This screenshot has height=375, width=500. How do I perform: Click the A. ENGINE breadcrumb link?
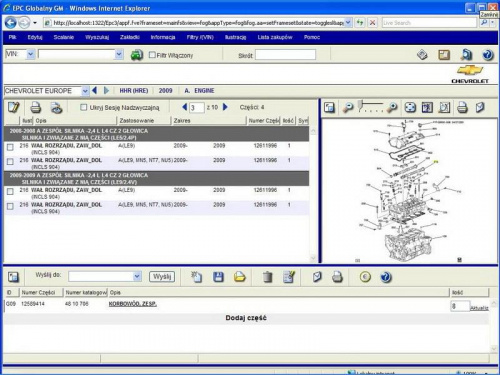(199, 91)
